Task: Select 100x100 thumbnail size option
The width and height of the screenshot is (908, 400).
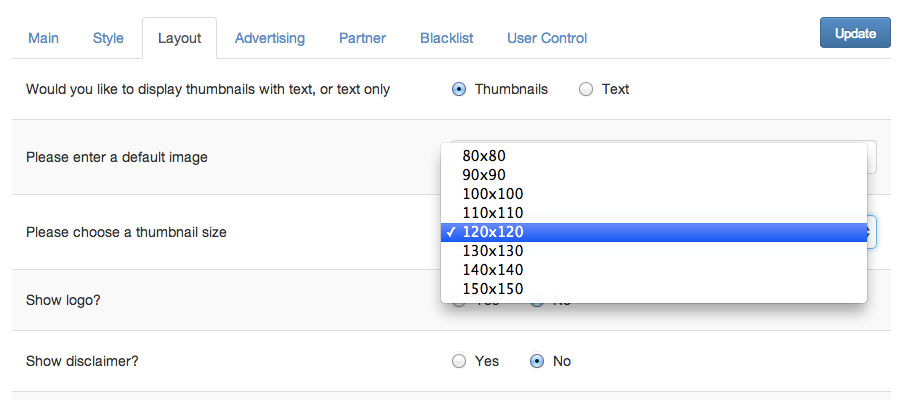Action: click(493, 194)
